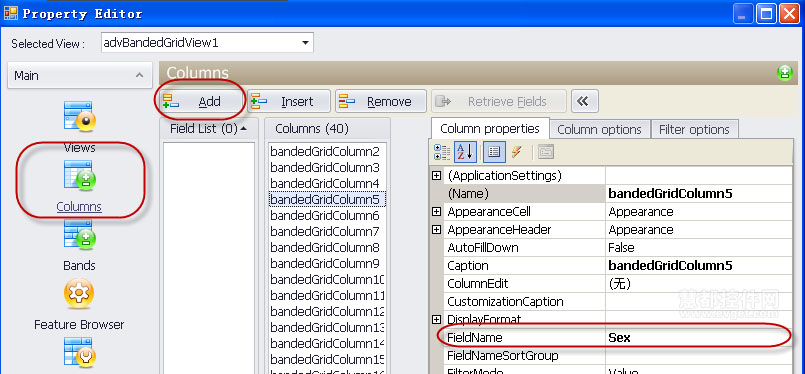Click the AutoFillDown value False
Viewport: 805px width, 374px height.
[x=699, y=248]
